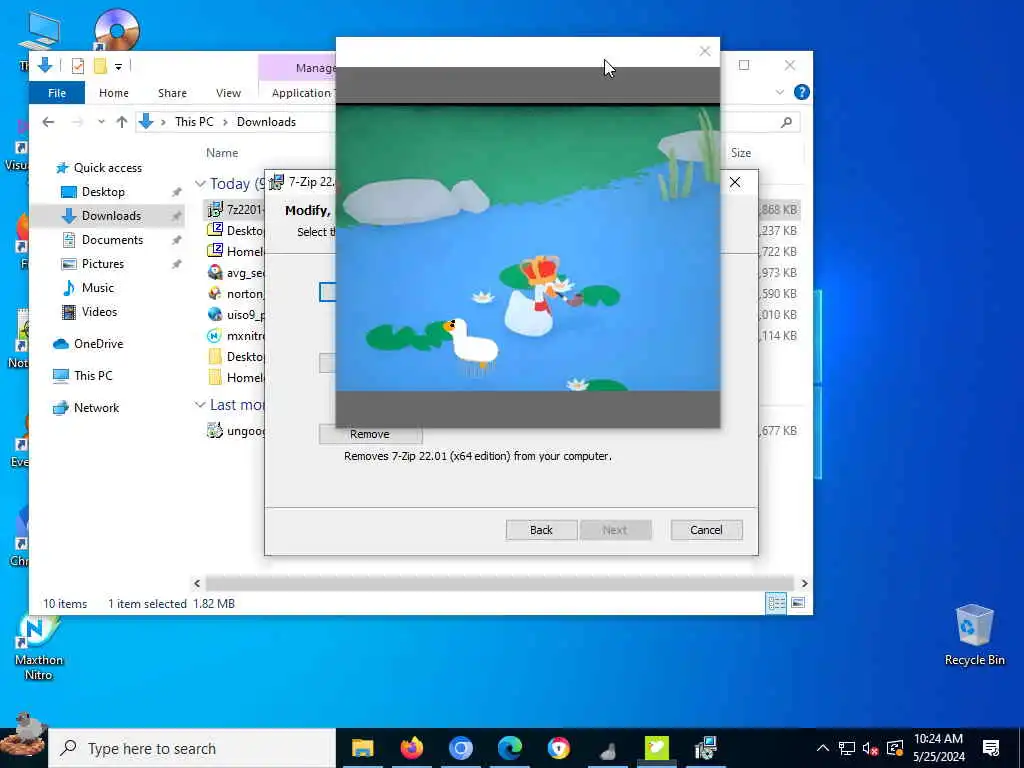
Task: Open Explorer help question mark icon
Action: point(801,93)
